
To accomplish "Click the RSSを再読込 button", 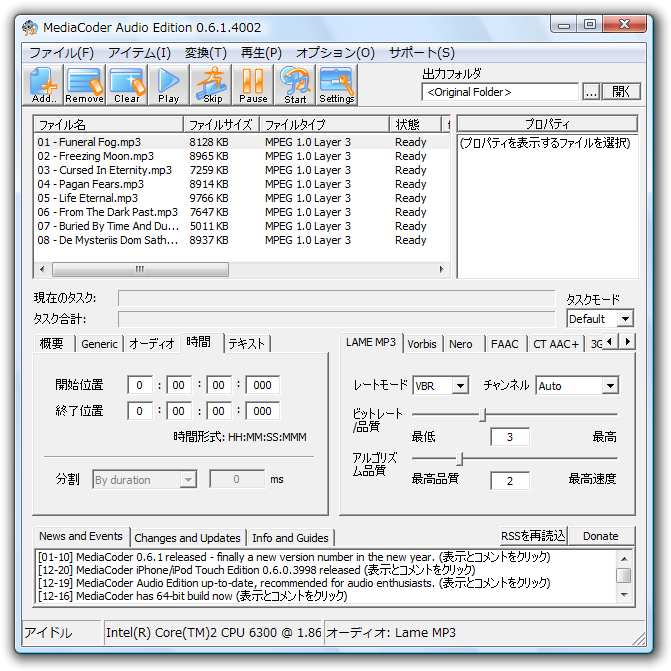I will [x=533, y=536].
